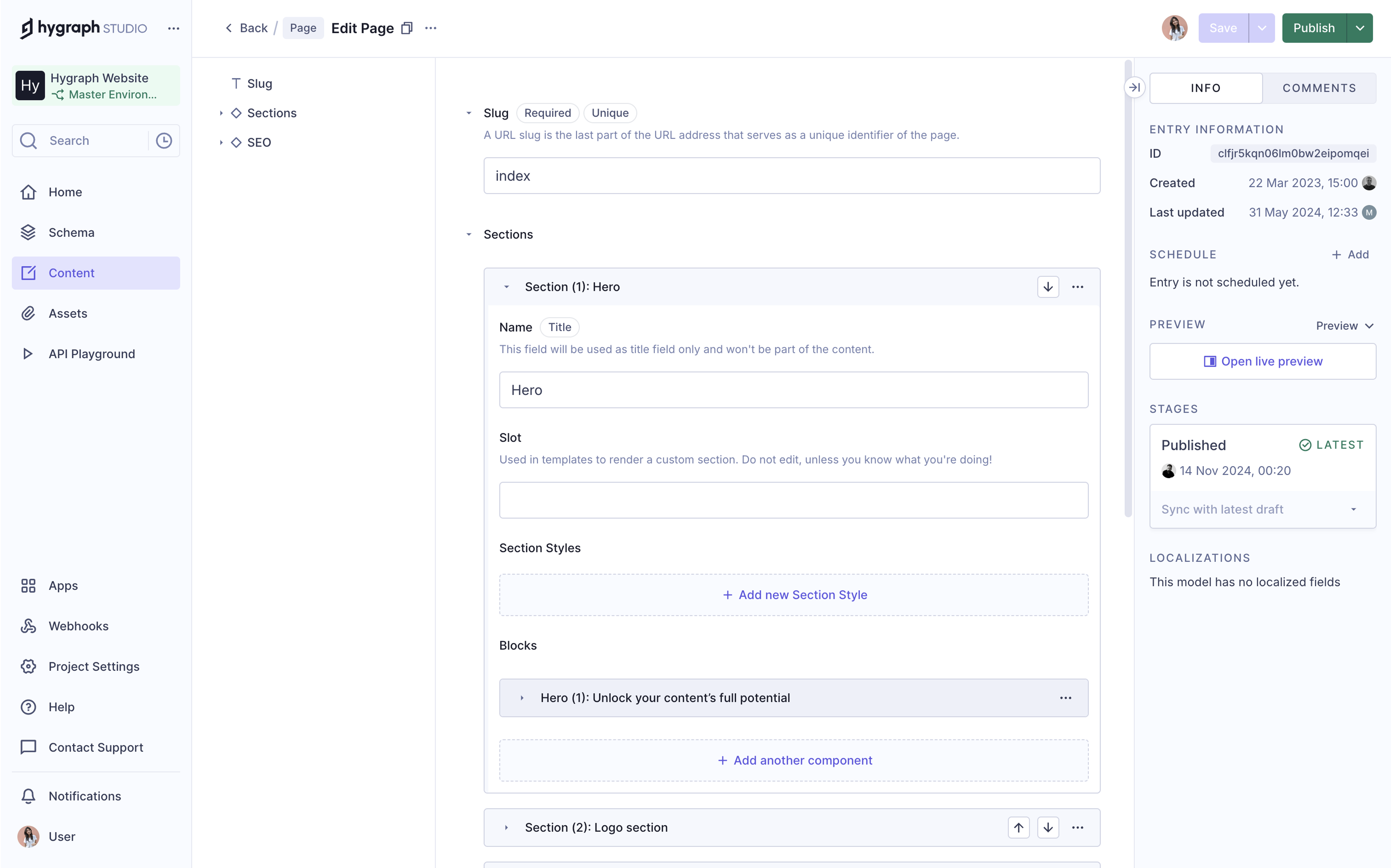Move Section (1) Hero down
Screen dimensions: 1391x868
[x=1048, y=286]
